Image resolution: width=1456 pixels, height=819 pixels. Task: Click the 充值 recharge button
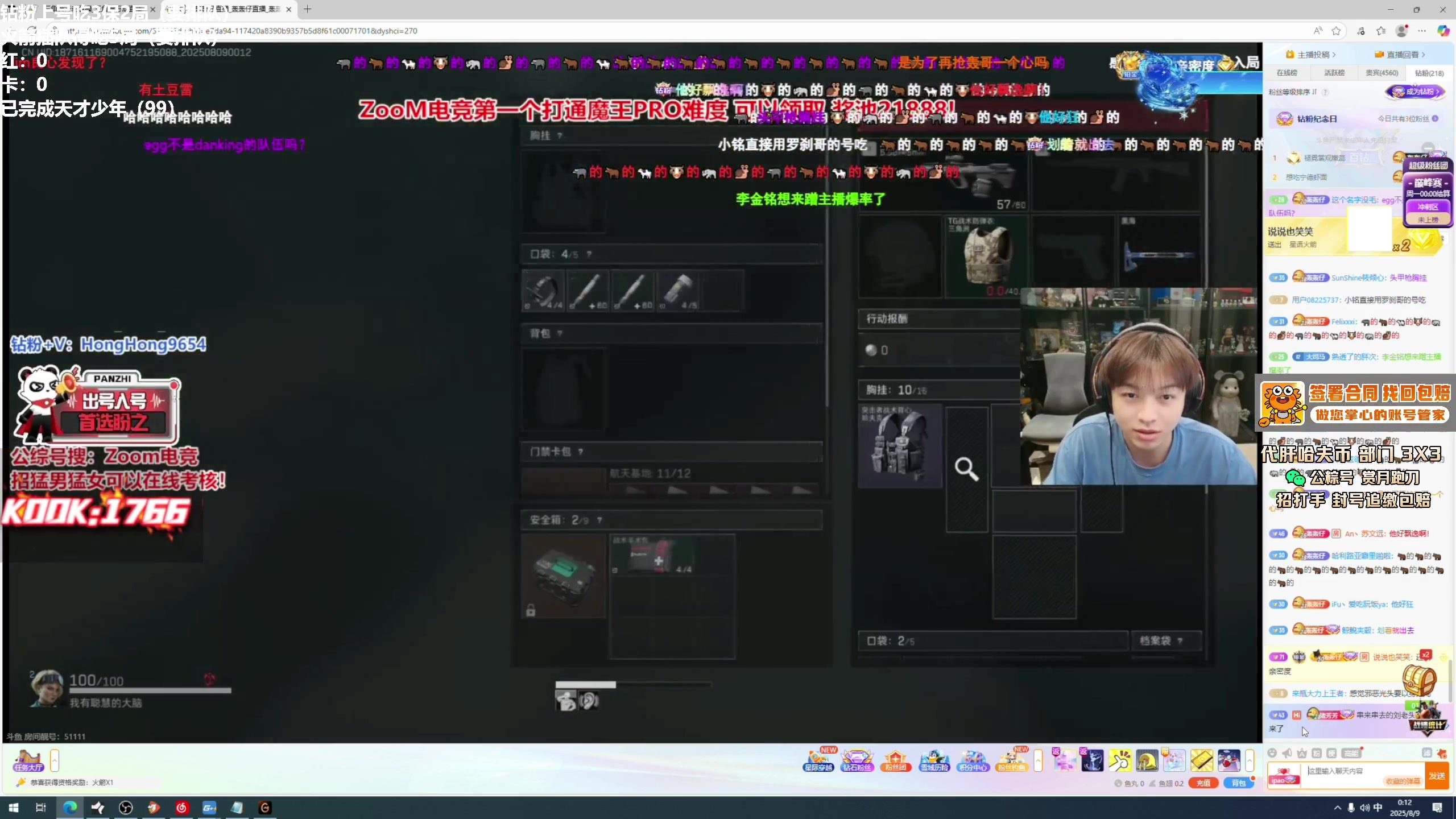(1203, 783)
